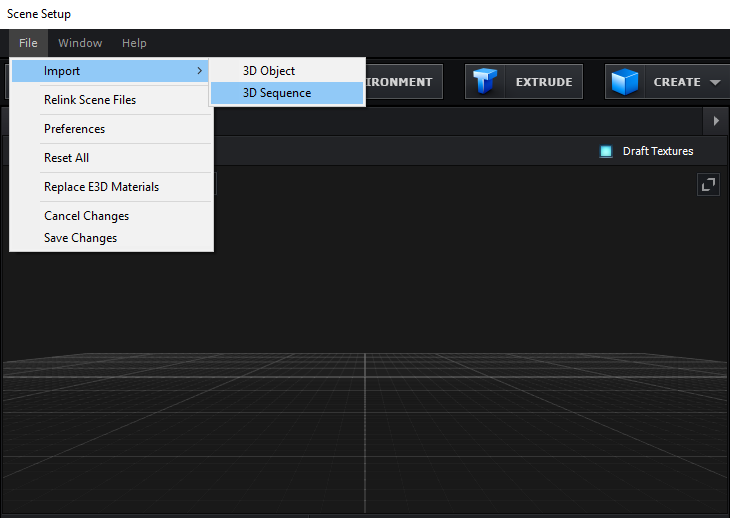Click the Extrude button label
Viewport: 730px width, 518px height.
(x=543, y=82)
